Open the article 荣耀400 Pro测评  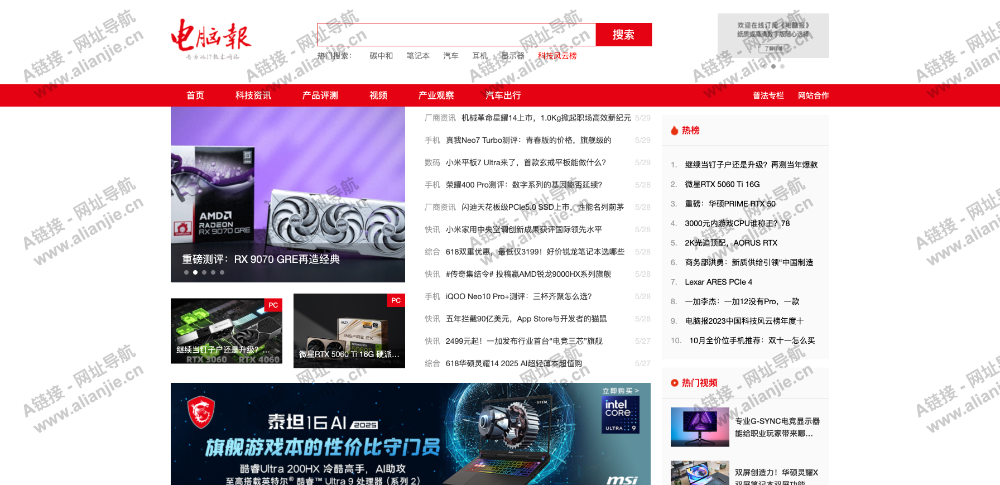(524, 185)
